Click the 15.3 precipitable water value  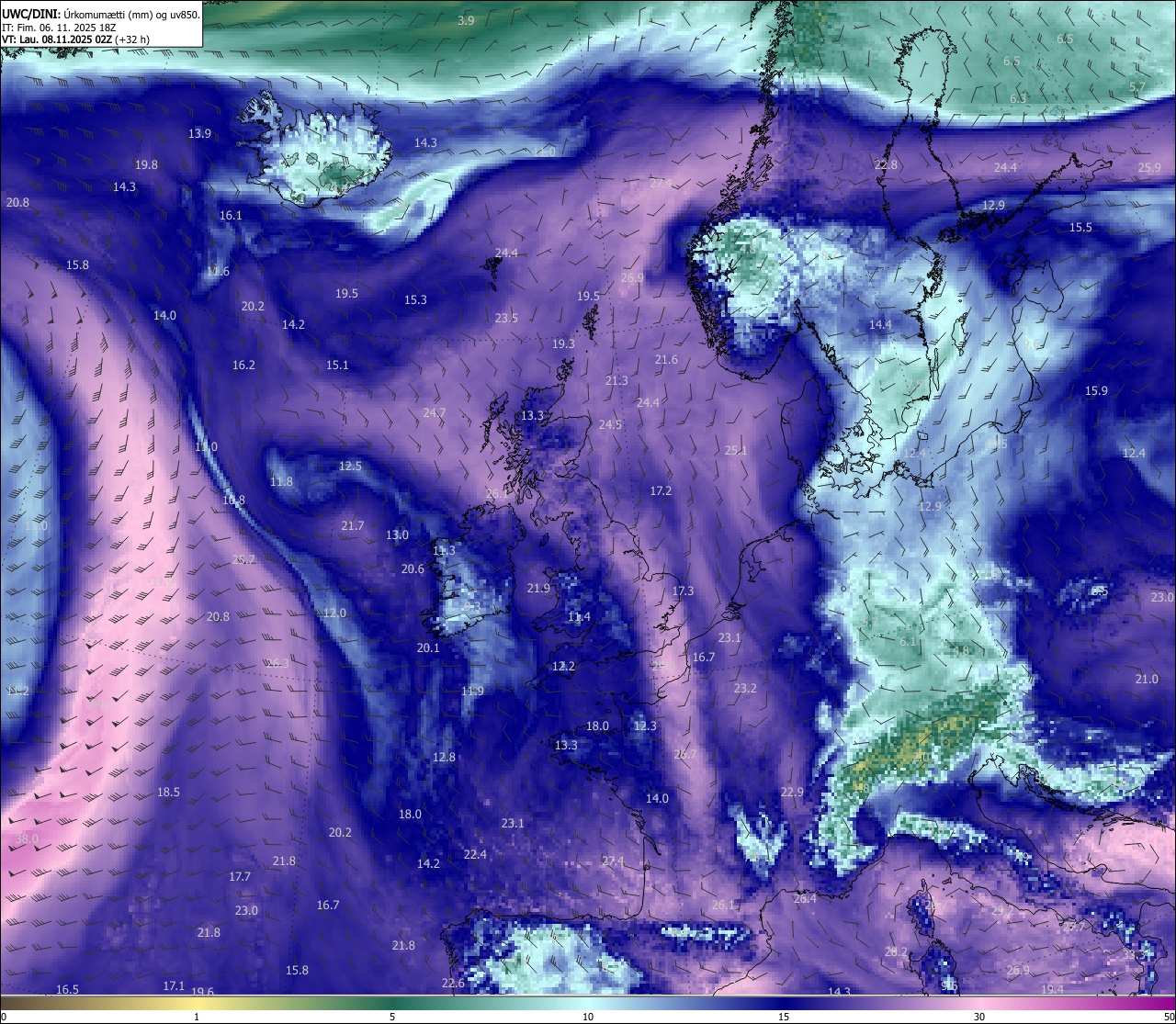click(x=415, y=299)
